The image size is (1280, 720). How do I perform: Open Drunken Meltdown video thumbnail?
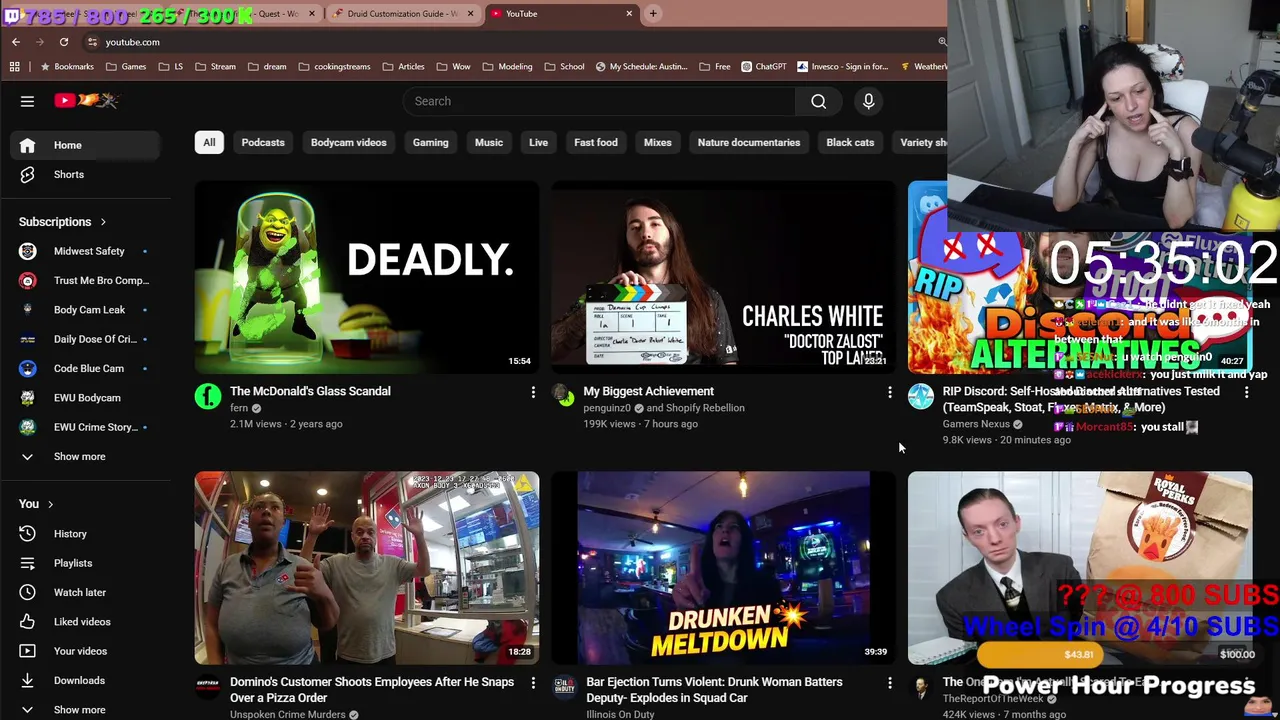coord(723,567)
